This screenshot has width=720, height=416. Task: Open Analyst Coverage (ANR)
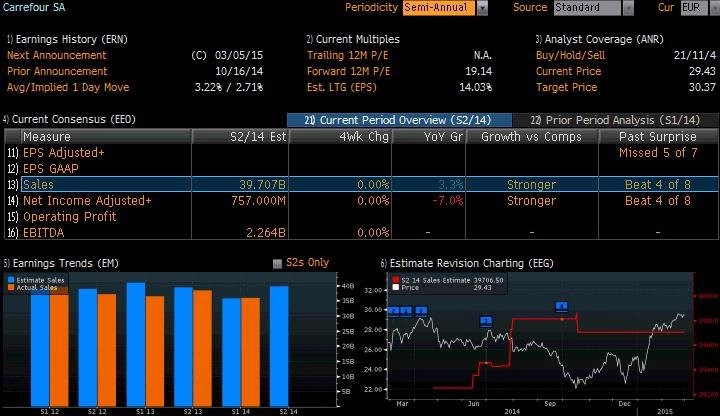(x=599, y=39)
